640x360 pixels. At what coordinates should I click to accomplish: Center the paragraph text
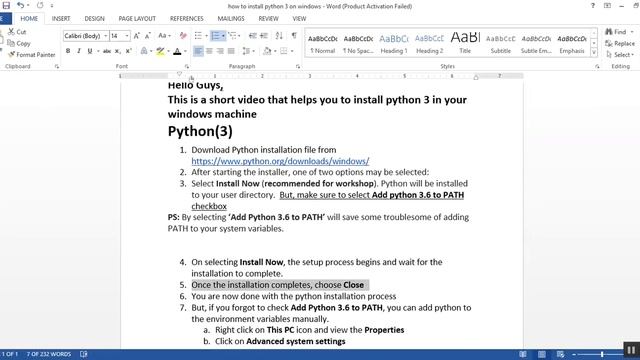click(x=209, y=51)
